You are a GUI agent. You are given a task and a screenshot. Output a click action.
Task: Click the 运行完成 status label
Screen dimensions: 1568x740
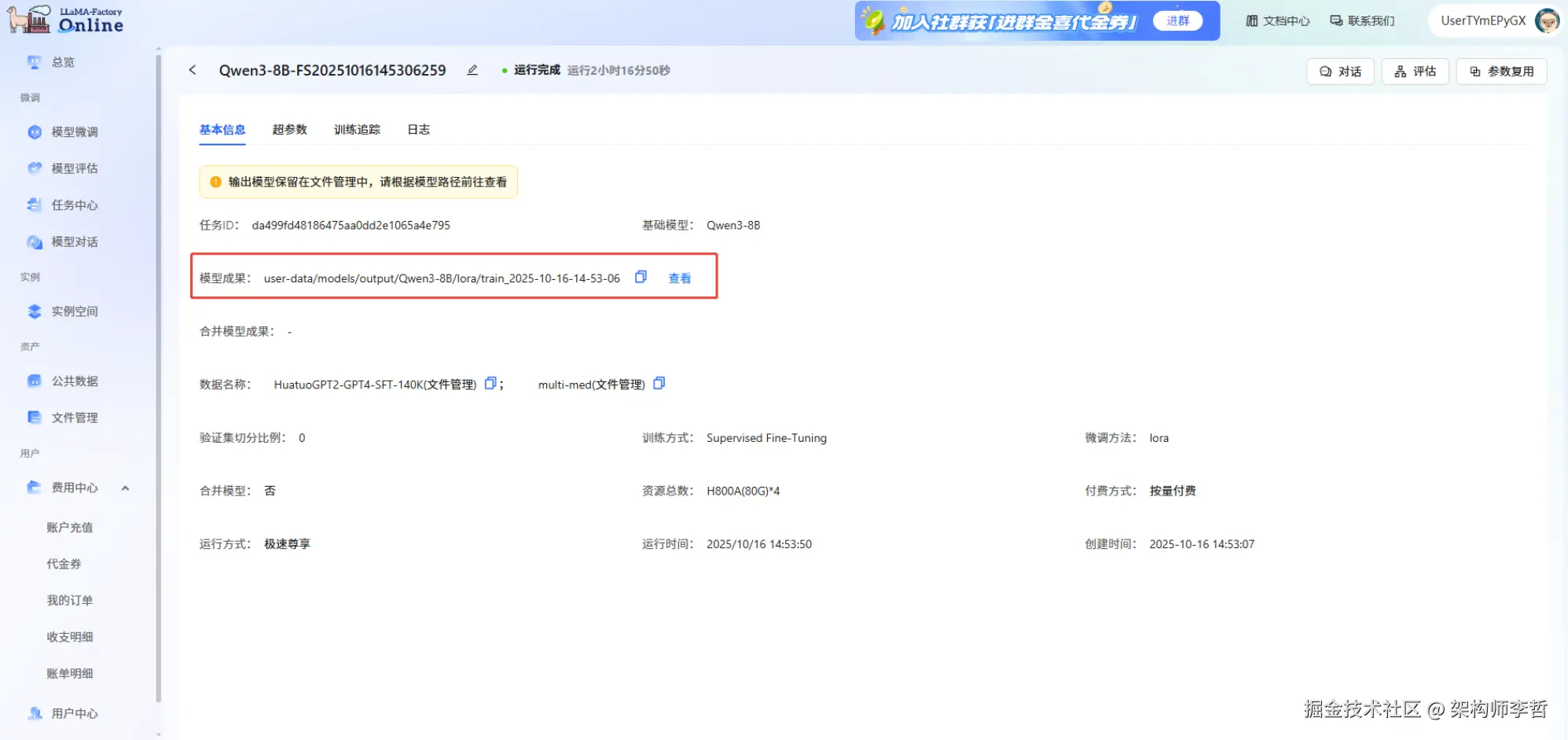537,70
